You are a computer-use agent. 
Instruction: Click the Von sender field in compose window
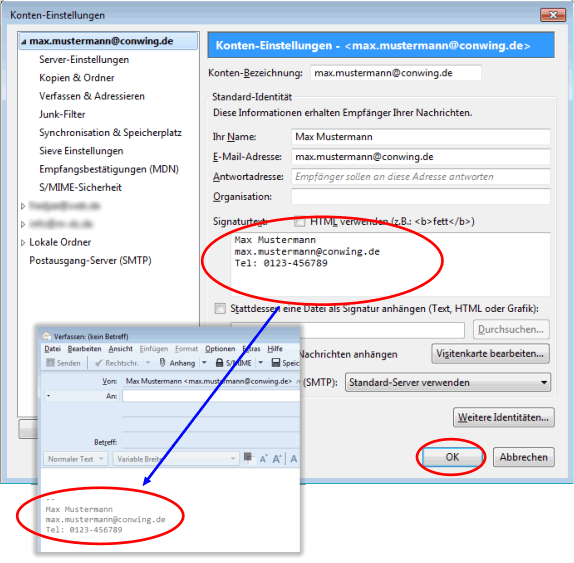pyautogui.click(x=211, y=381)
